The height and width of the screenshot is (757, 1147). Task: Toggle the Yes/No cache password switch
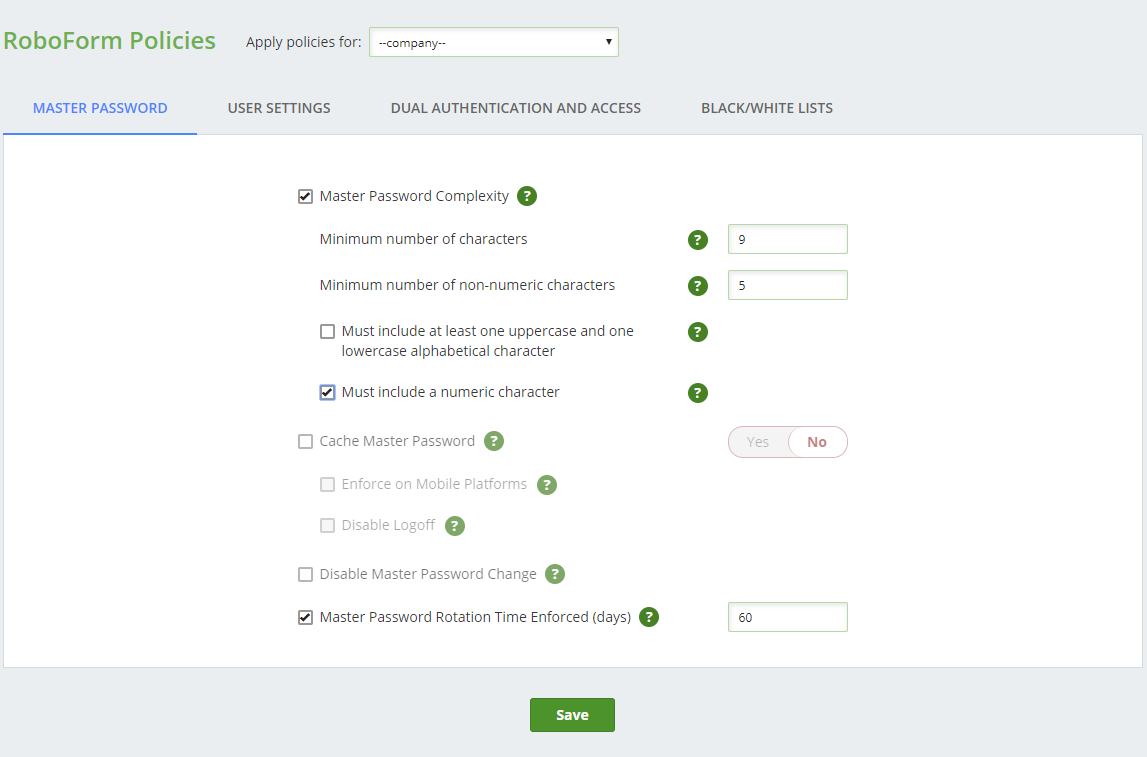[787, 442]
